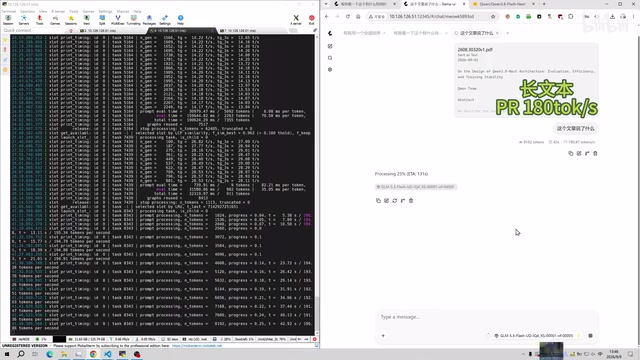Viewport: 640px width, 360px height.
Task: Click the GLM model badge under the response
Action: coord(415,187)
